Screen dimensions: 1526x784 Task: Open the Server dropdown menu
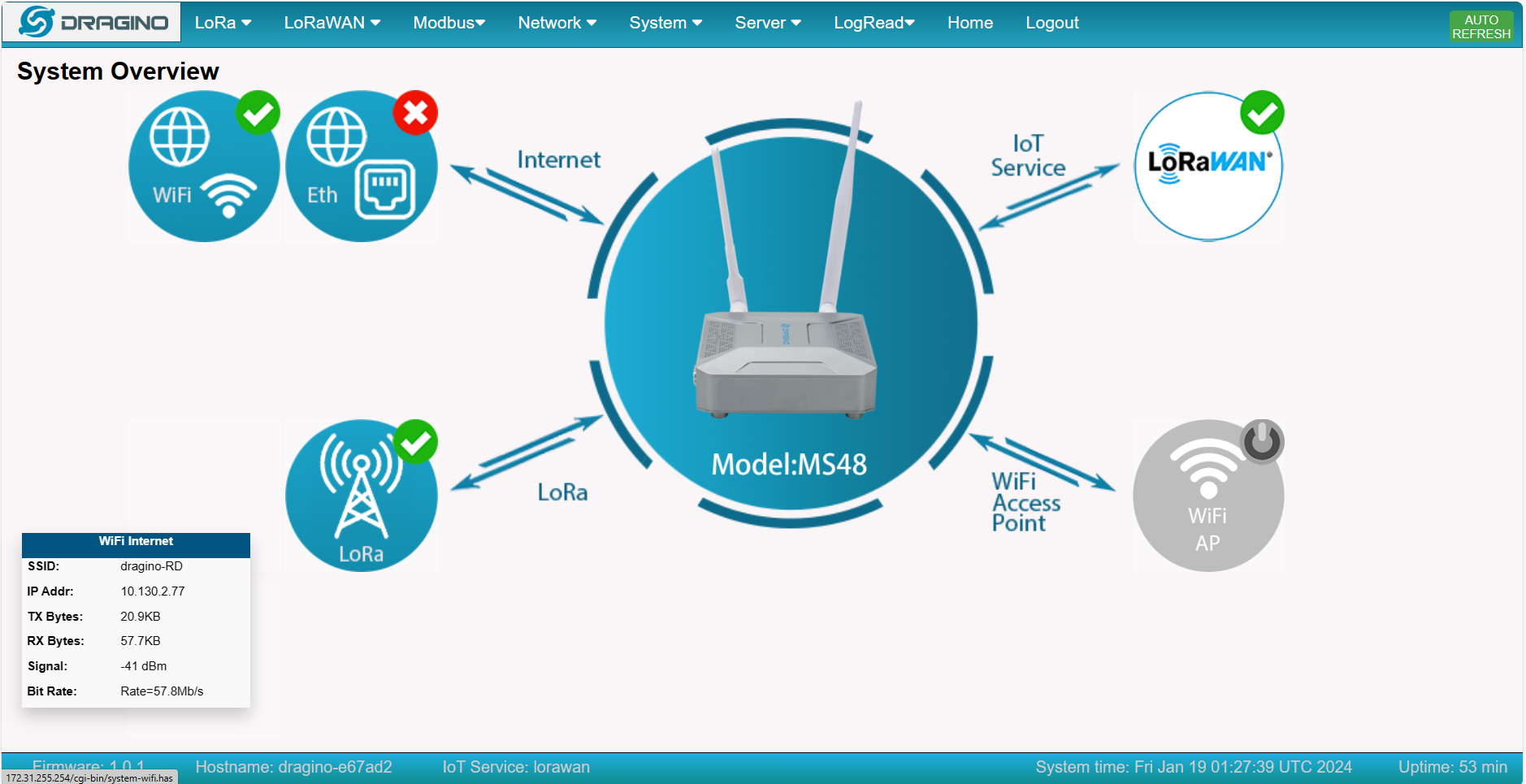coord(768,23)
